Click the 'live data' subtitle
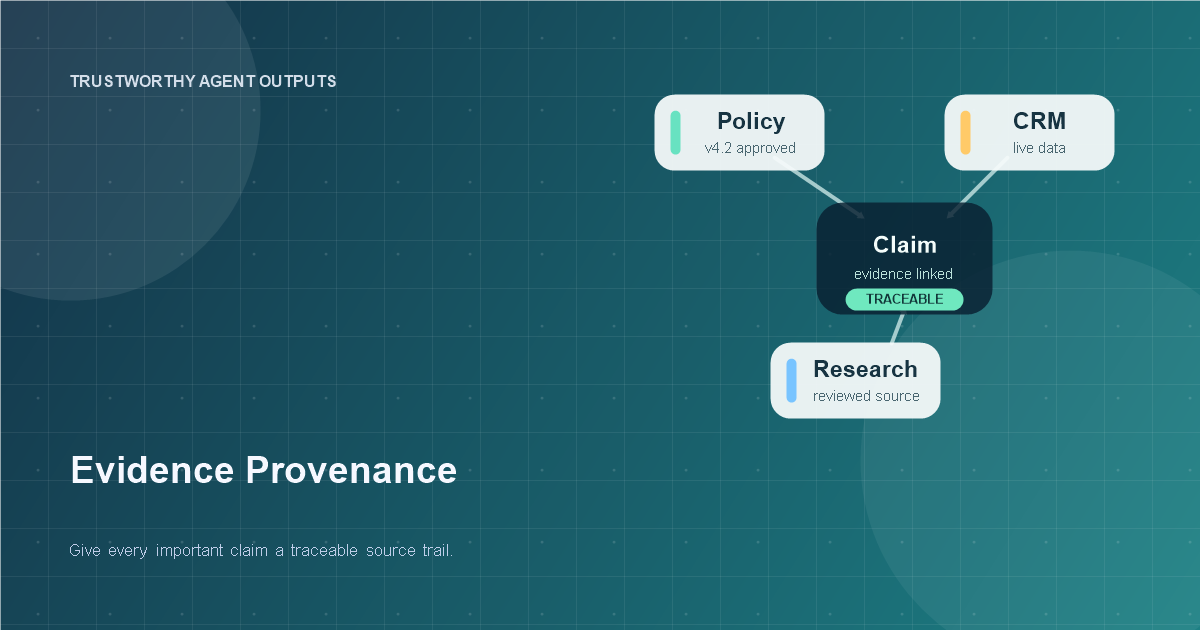This screenshot has width=1200, height=630. [x=1039, y=148]
